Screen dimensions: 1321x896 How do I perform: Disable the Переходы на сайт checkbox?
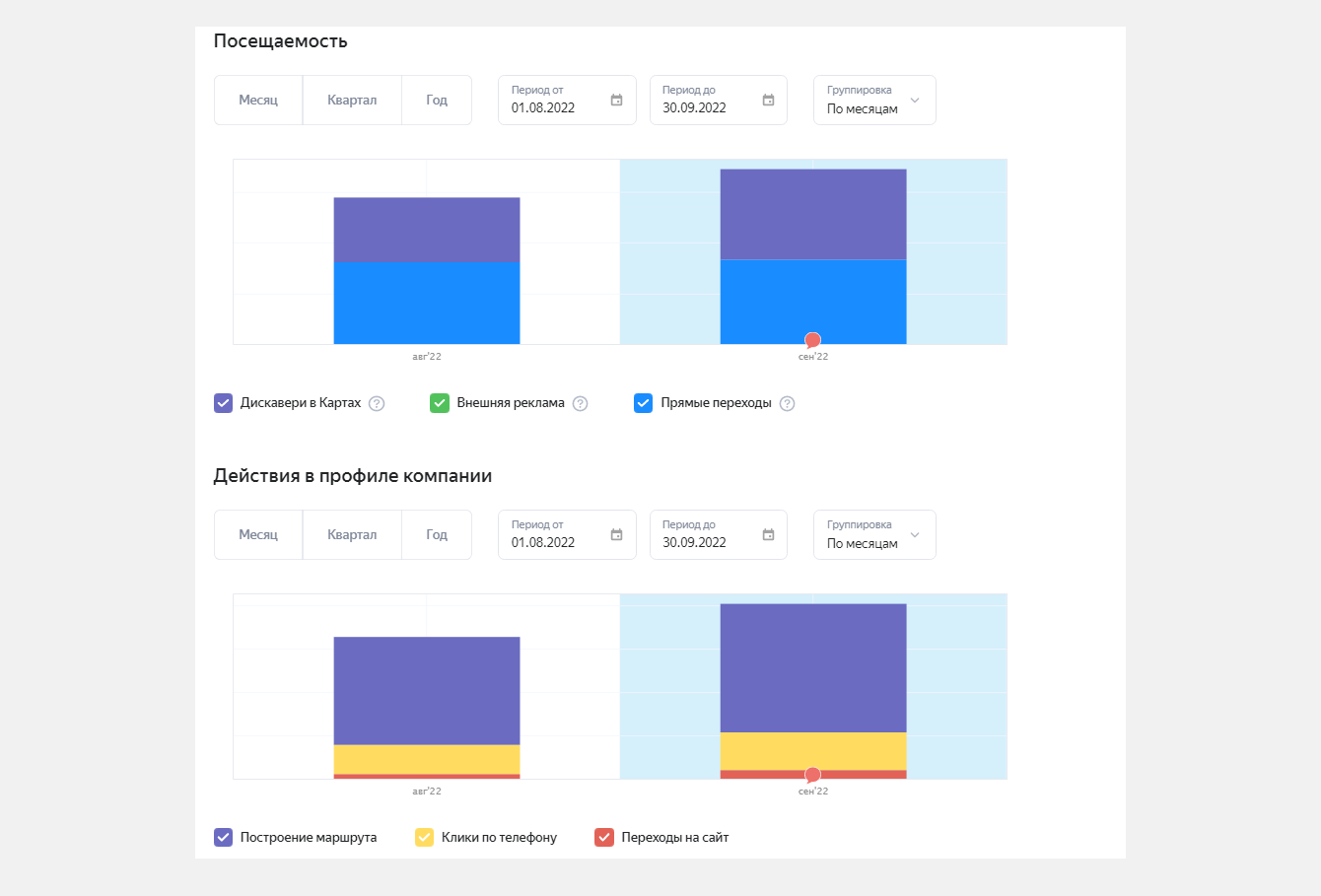pyautogui.click(x=604, y=838)
